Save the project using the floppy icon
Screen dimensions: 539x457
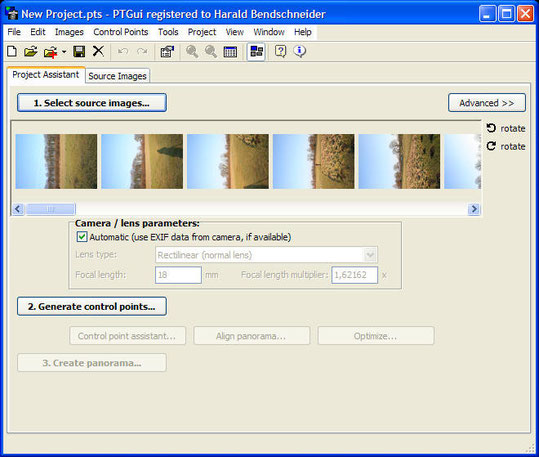(x=79, y=52)
